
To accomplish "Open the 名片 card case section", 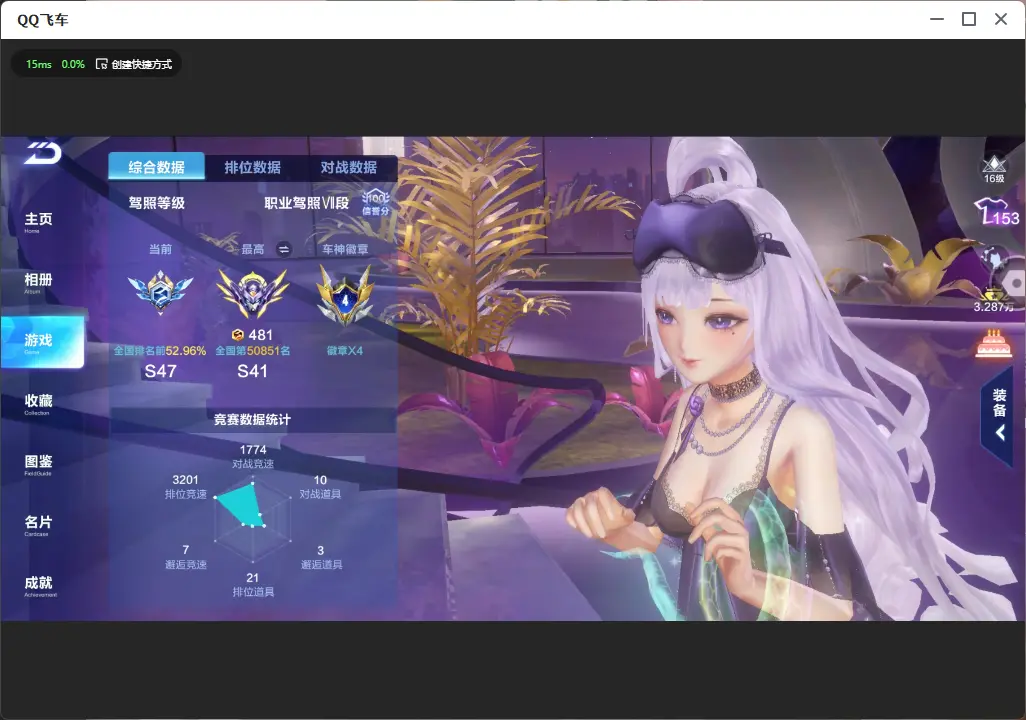I will pos(38,525).
